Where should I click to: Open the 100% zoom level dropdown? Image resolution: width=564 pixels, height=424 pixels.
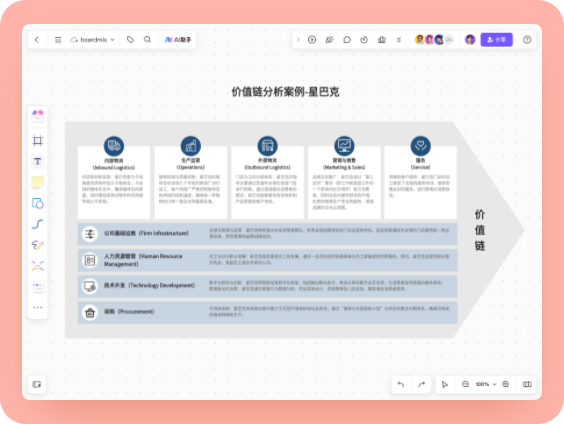486,384
